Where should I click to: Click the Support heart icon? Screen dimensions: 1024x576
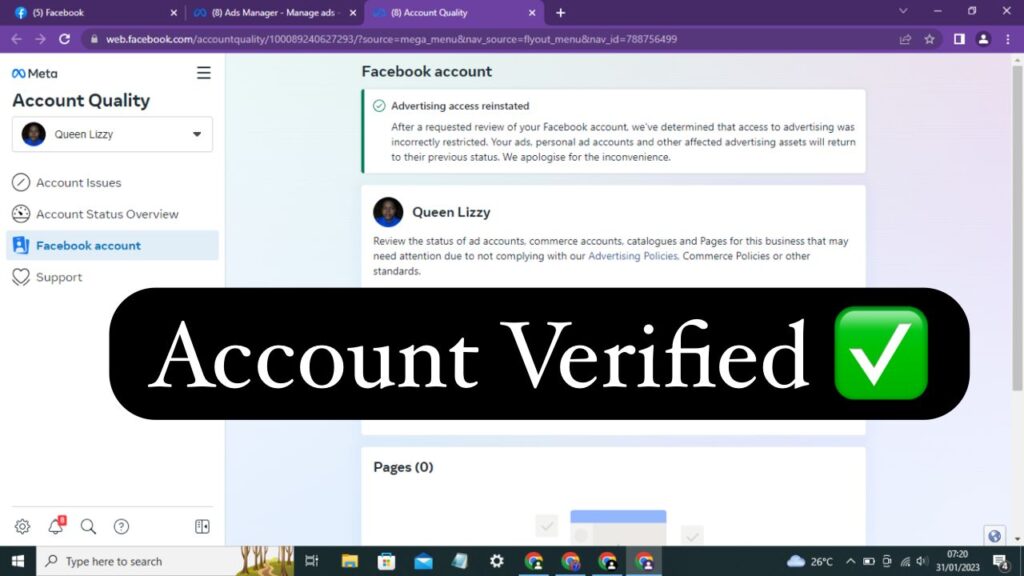coord(21,277)
